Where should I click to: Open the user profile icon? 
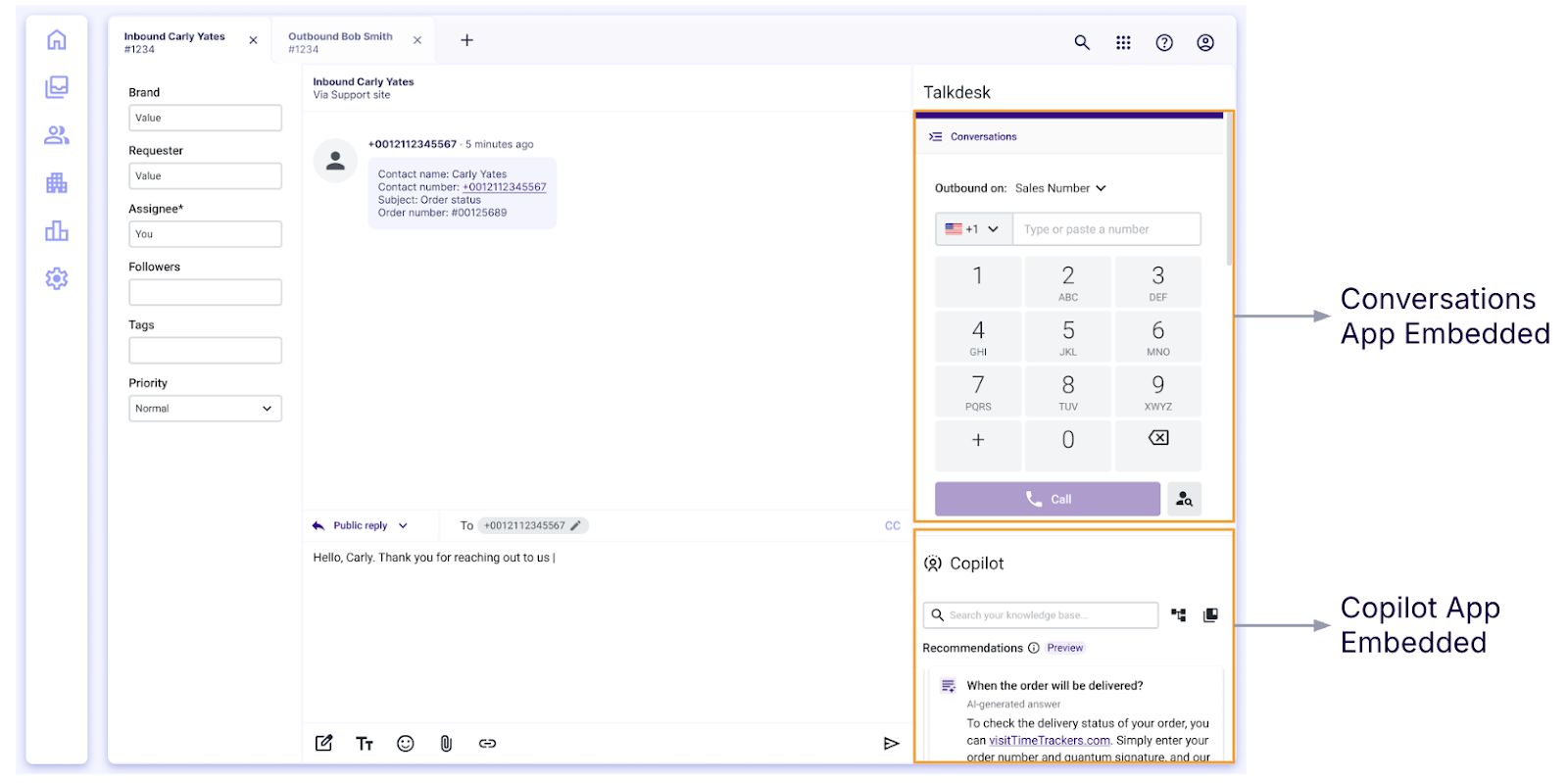pos(1205,42)
